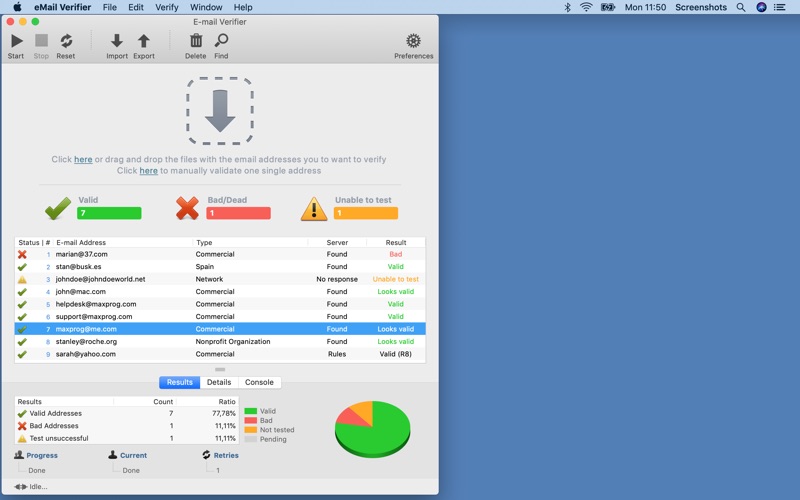Open the eMail Verifier application menu
The image size is (800, 500).
62,7
